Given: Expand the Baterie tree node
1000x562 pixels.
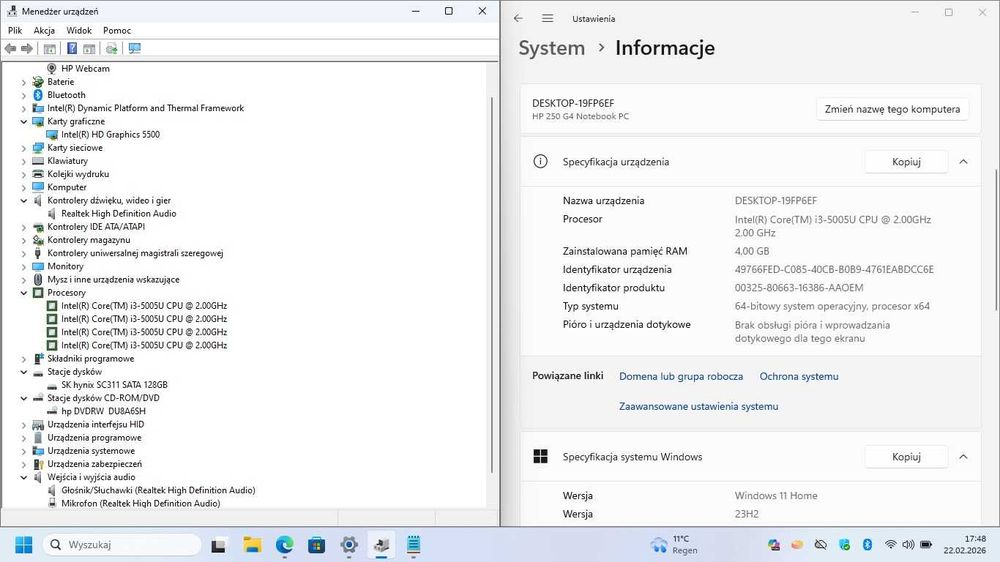Looking at the screenshot, I should pos(24,82).
